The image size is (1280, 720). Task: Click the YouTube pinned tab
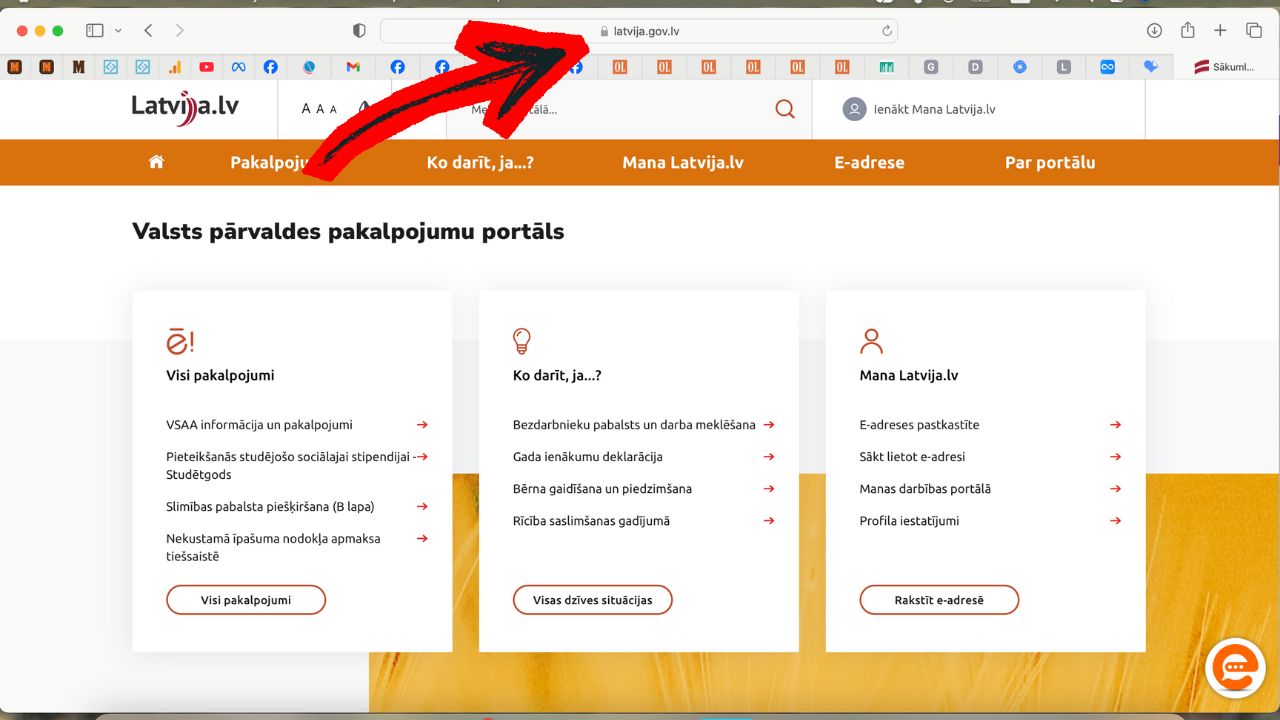(x=206, y=67)
